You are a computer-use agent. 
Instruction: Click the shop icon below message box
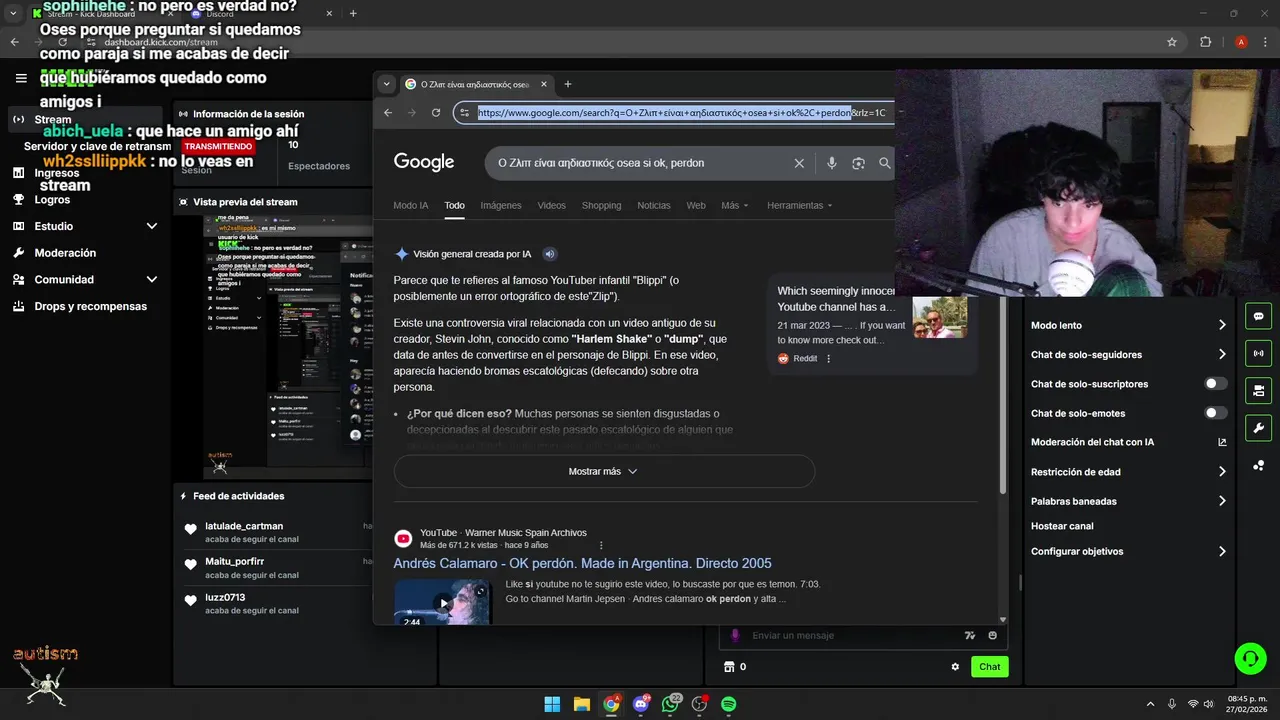click(729, 667)
